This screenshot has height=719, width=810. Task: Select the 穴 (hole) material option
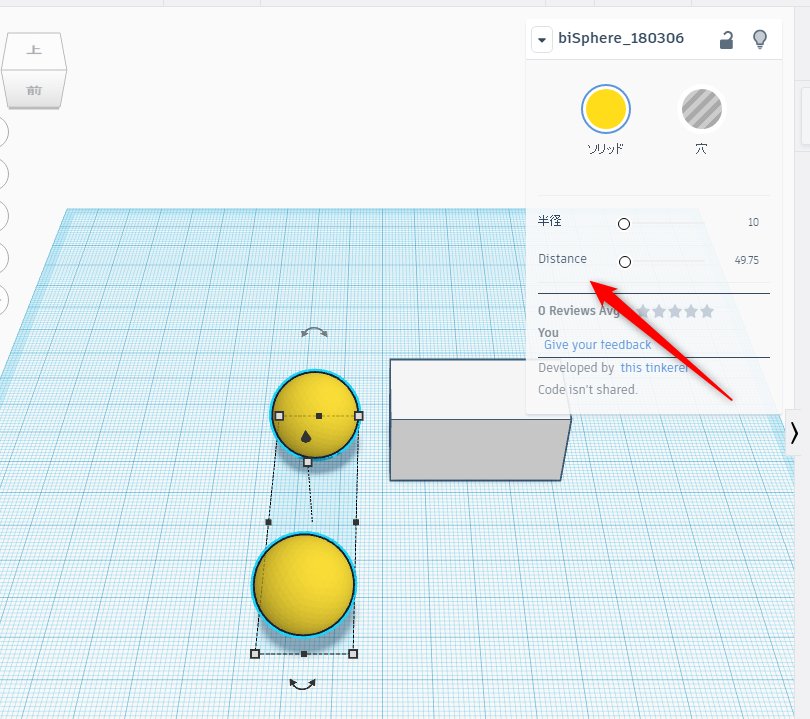[x=701, y=110]
